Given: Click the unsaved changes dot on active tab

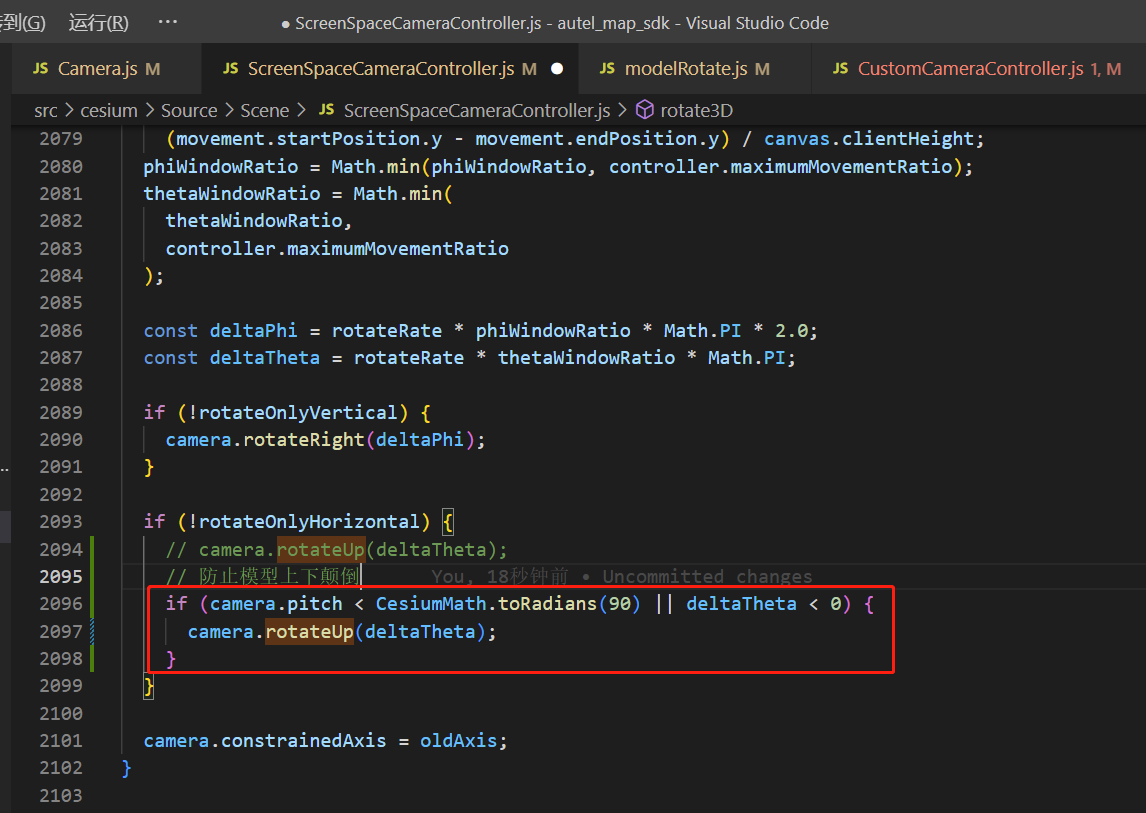Looking at the screenshot, I should 559,69.
